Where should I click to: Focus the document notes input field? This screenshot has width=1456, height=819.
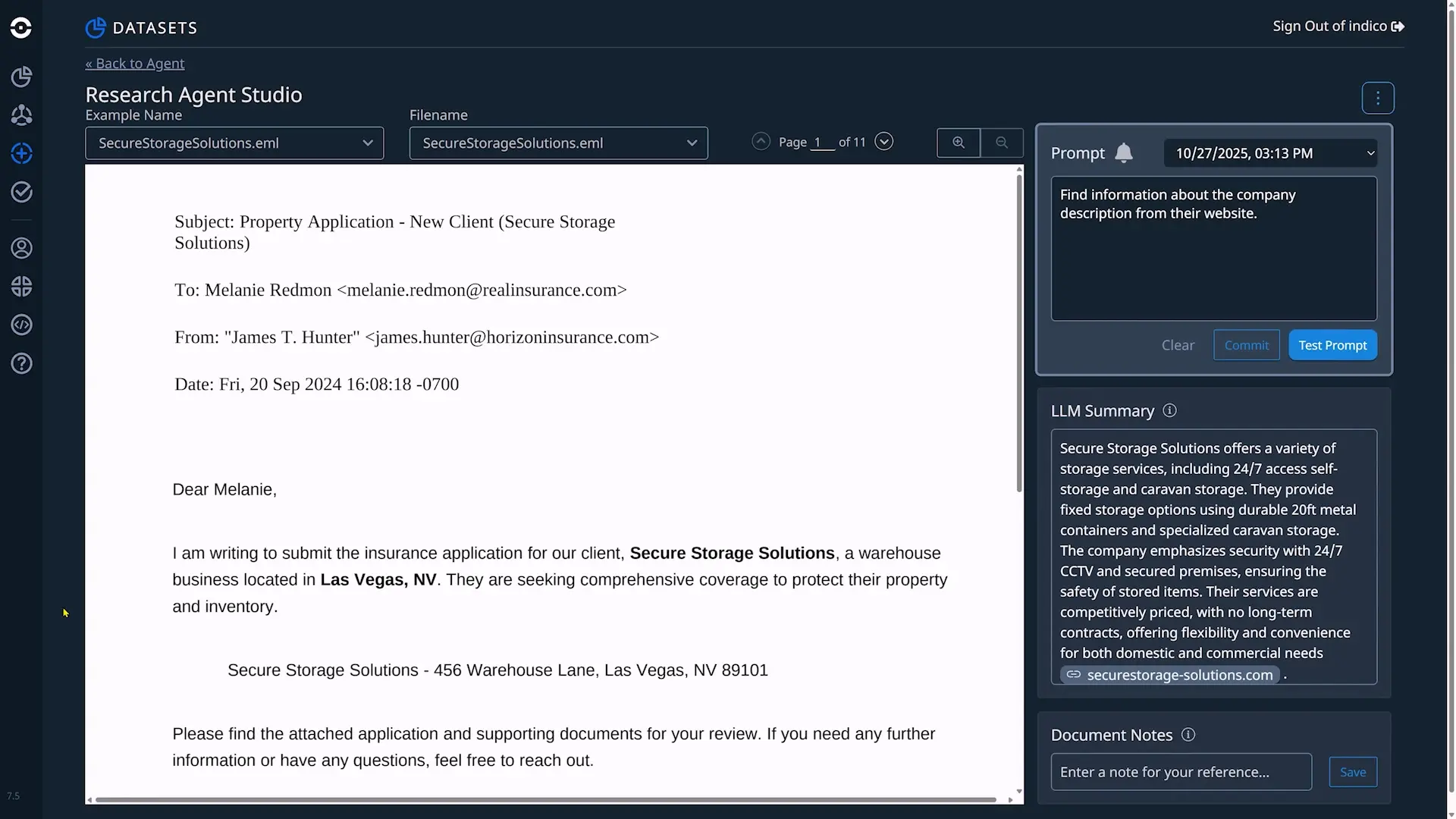[1181, 772]
